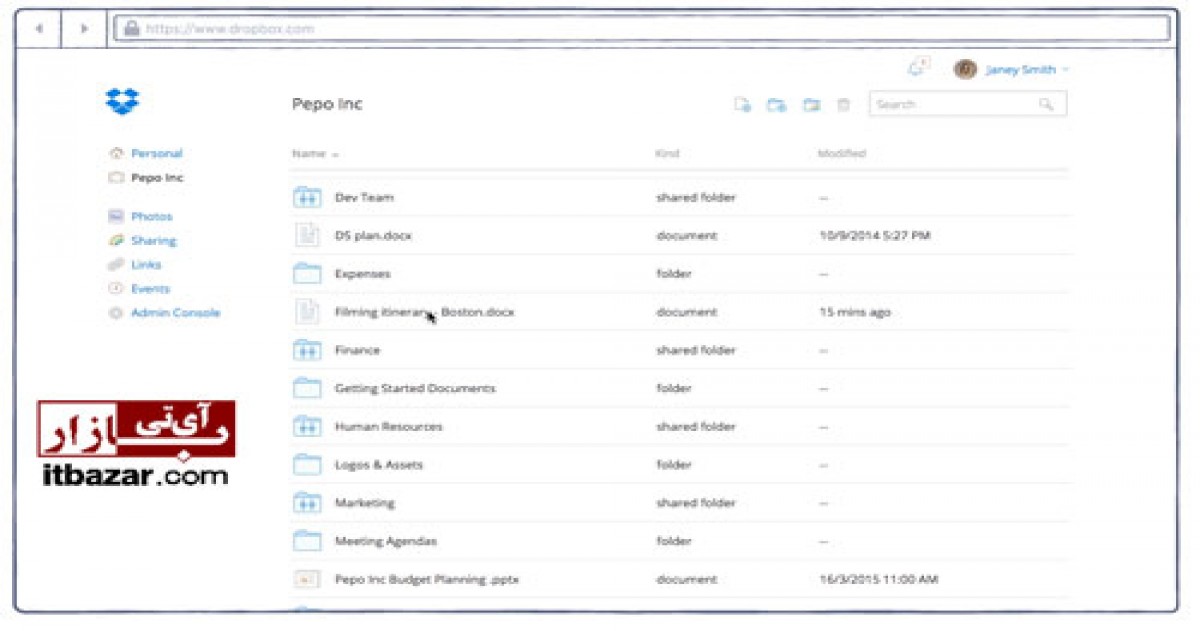Open Events in the sidebar
Image resolution: width=1200 pixels, height=631 pixels.
point(150,288)
